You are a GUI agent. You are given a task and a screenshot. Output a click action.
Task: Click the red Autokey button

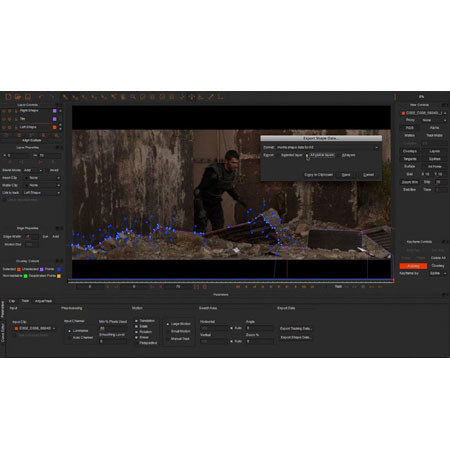coord(413,266)
